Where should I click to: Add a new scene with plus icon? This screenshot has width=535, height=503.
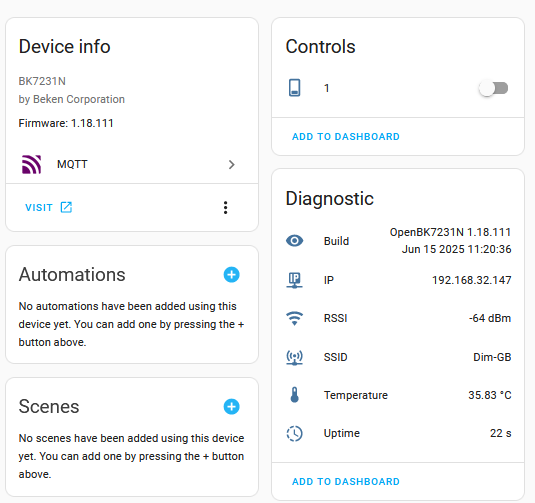(231, 406)
